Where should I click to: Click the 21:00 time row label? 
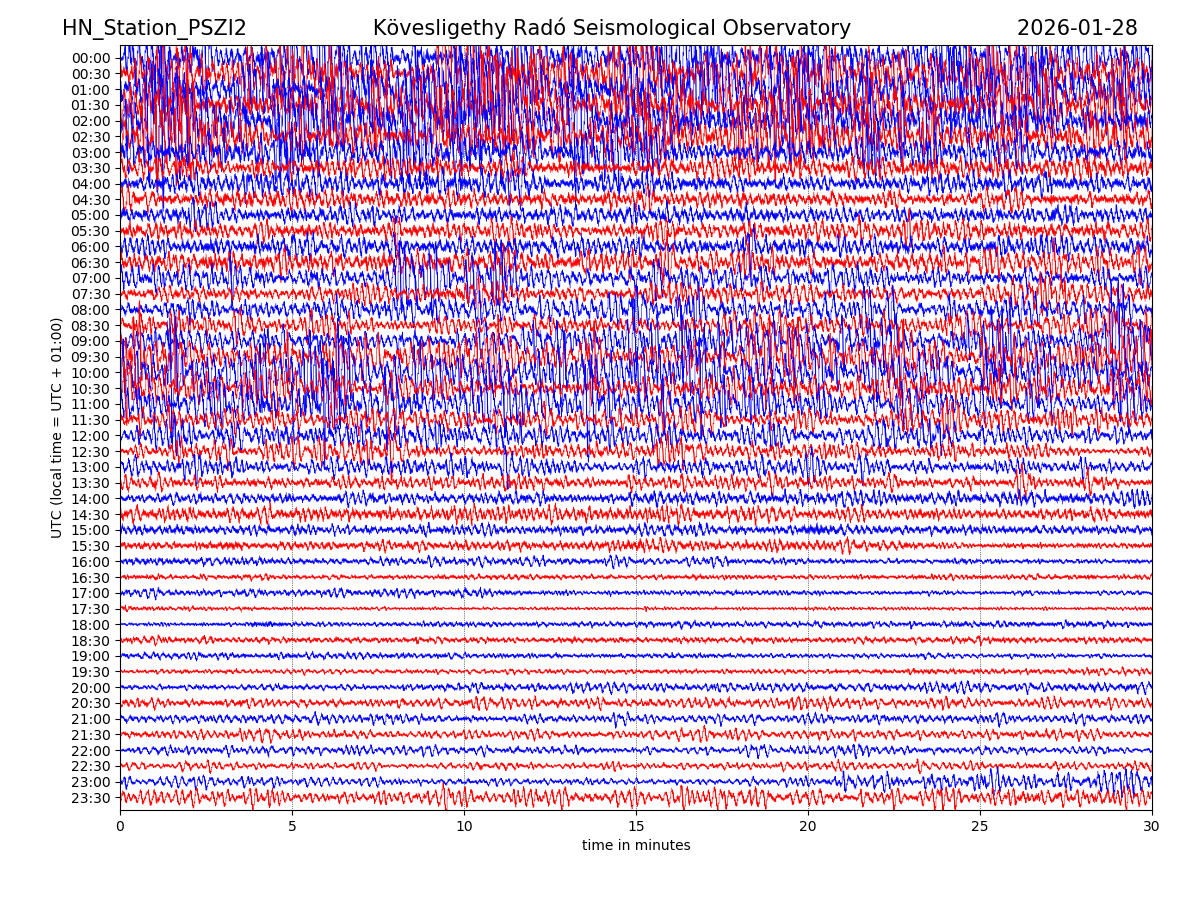[x=90, y=719]
